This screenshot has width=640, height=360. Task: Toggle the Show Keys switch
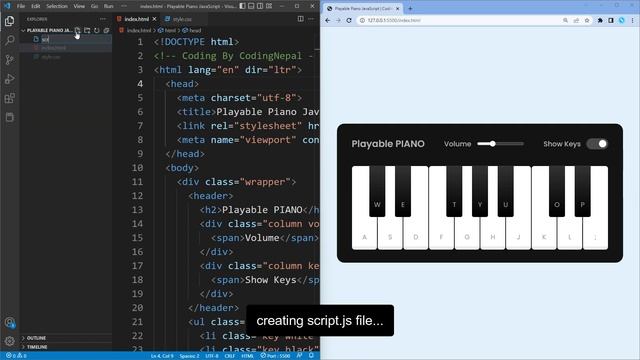click(x=597, y=144)
